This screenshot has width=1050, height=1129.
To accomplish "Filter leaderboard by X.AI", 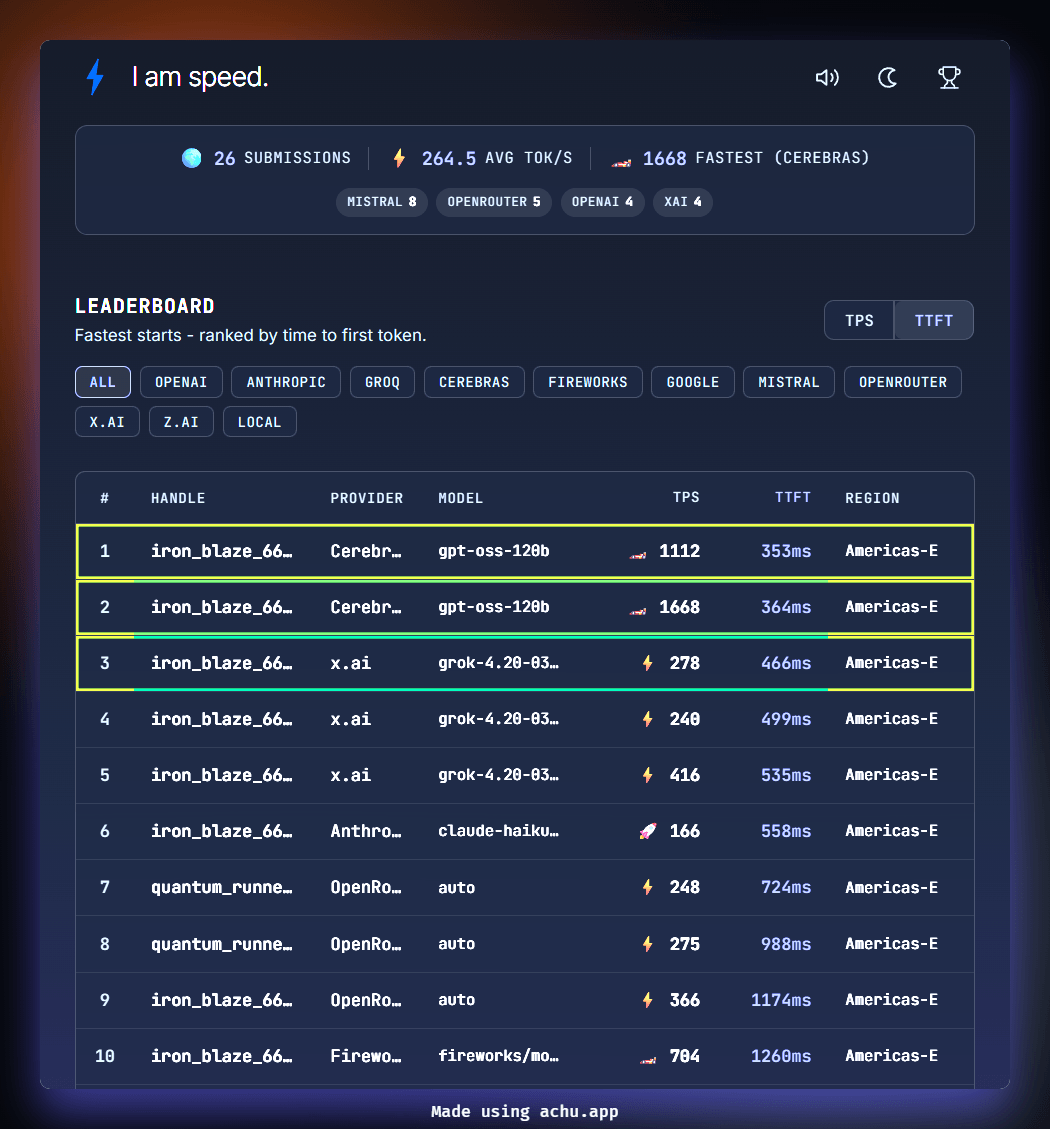I will point(107,422).
